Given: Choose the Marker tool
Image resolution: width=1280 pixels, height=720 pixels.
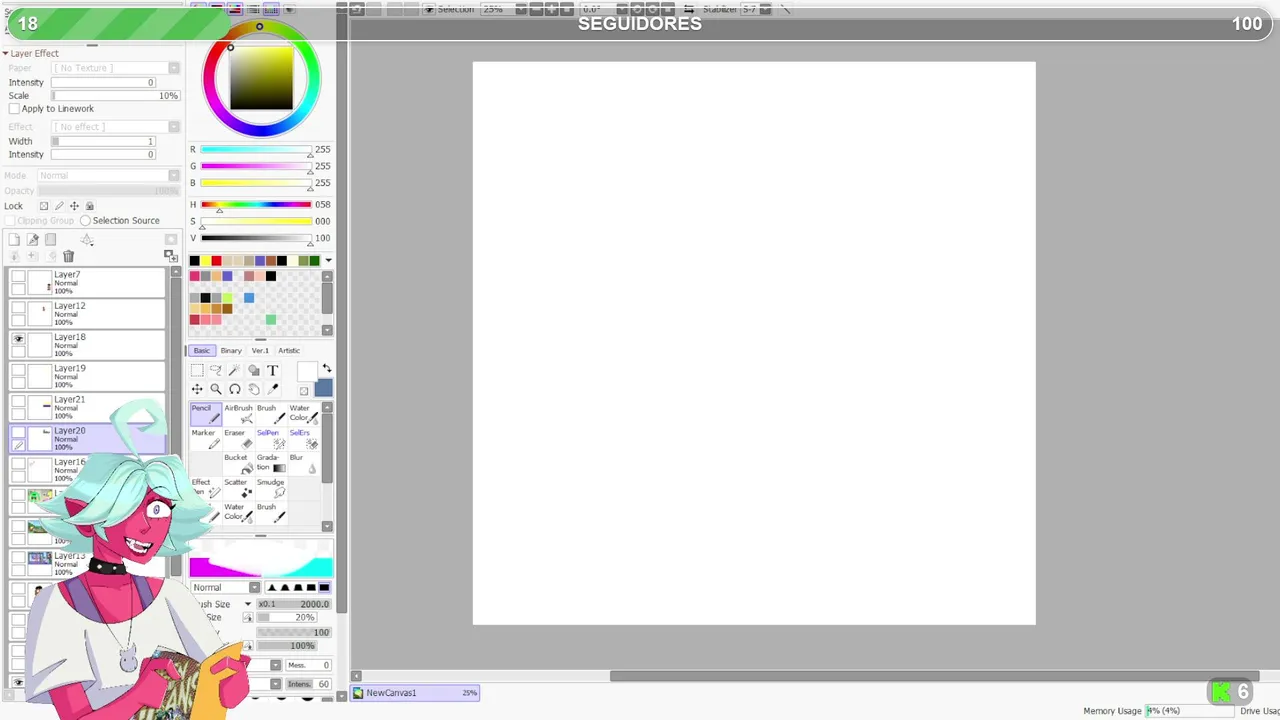Looking at the screenshot, I should click(205, 439).
